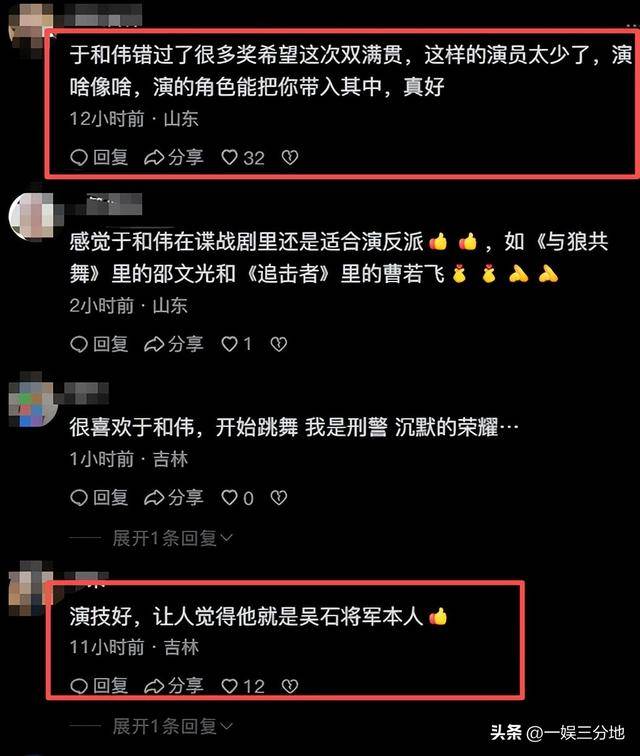Open the 吉林 commenter's avatar above 很喜欢于和伟
The height and width of the screenshot is (756, 640).
(x=32, y=400)
